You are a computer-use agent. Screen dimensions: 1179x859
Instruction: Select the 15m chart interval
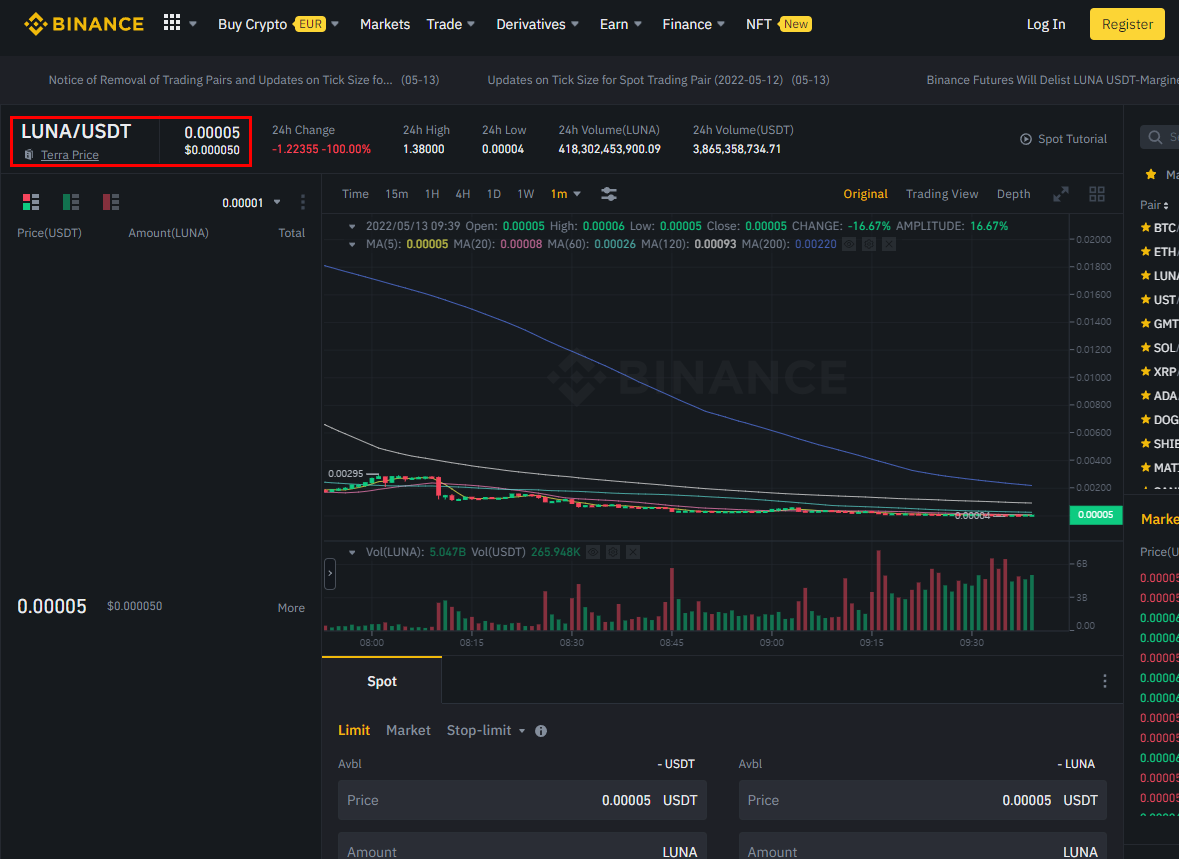pyautogui.click(x=397, y=194)
